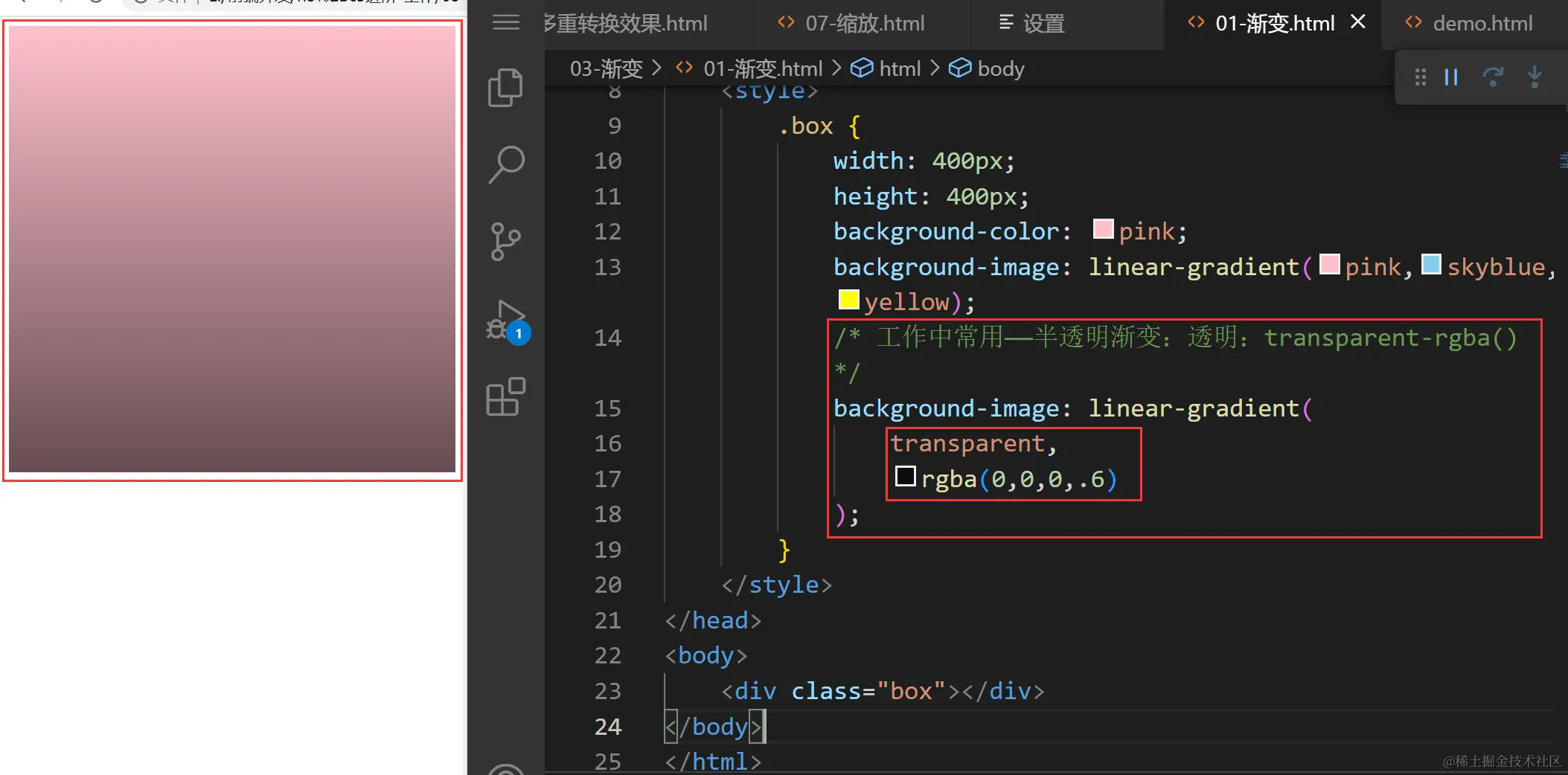Open the Source Control view

click(506, 242)
